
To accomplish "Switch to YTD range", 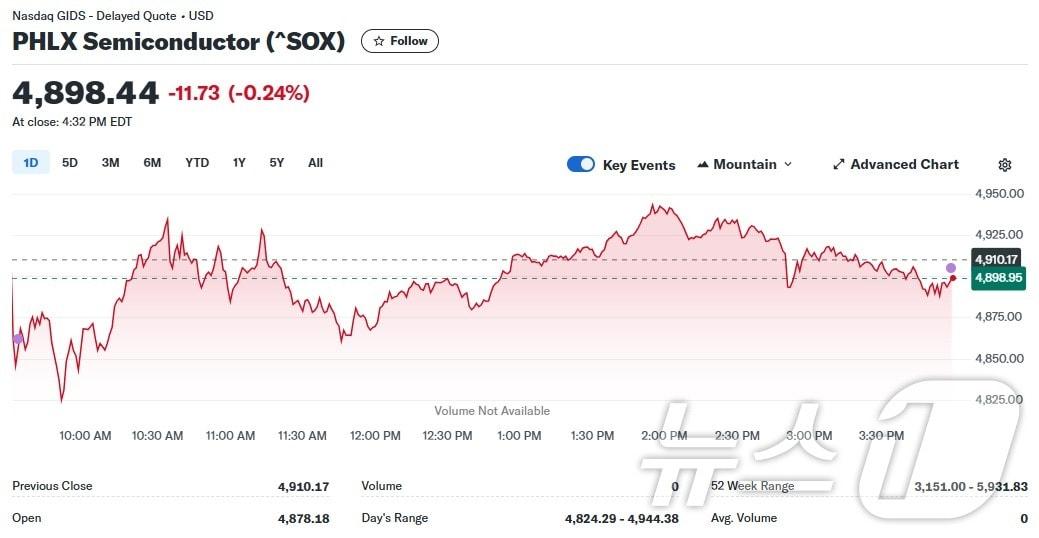I will pyautogui.click(x=197, y=163).
